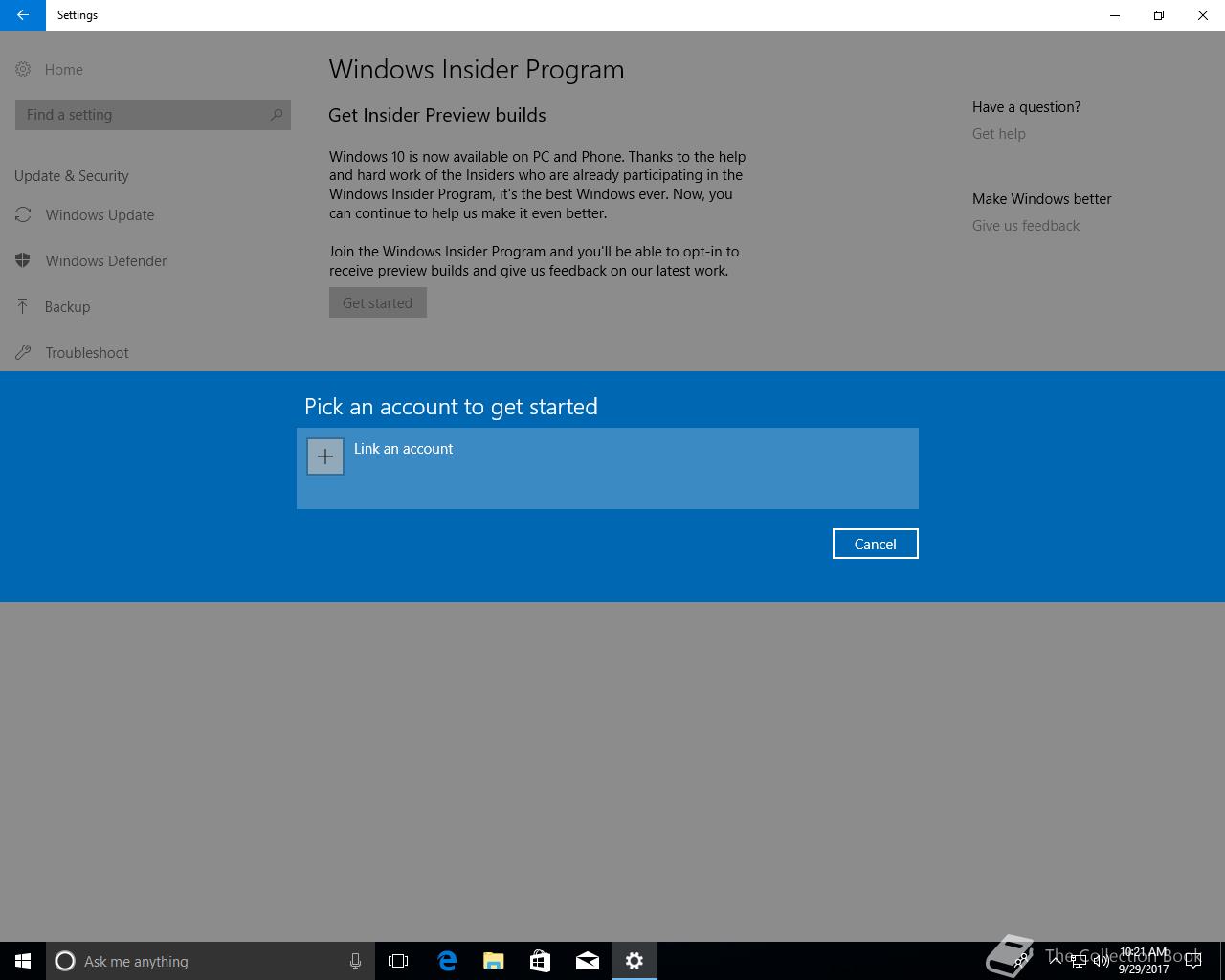1225x980 pixels.
Task: Click the search magnifier icon in settings
Action: (x=277, y=115)
